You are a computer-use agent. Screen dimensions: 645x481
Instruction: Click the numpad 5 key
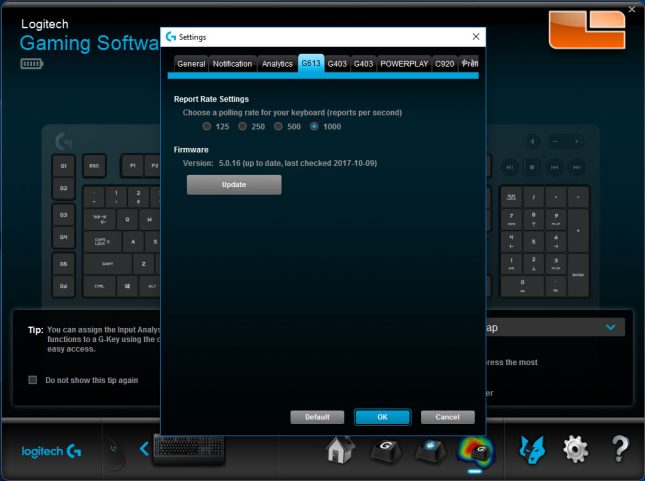click(534, 242)
